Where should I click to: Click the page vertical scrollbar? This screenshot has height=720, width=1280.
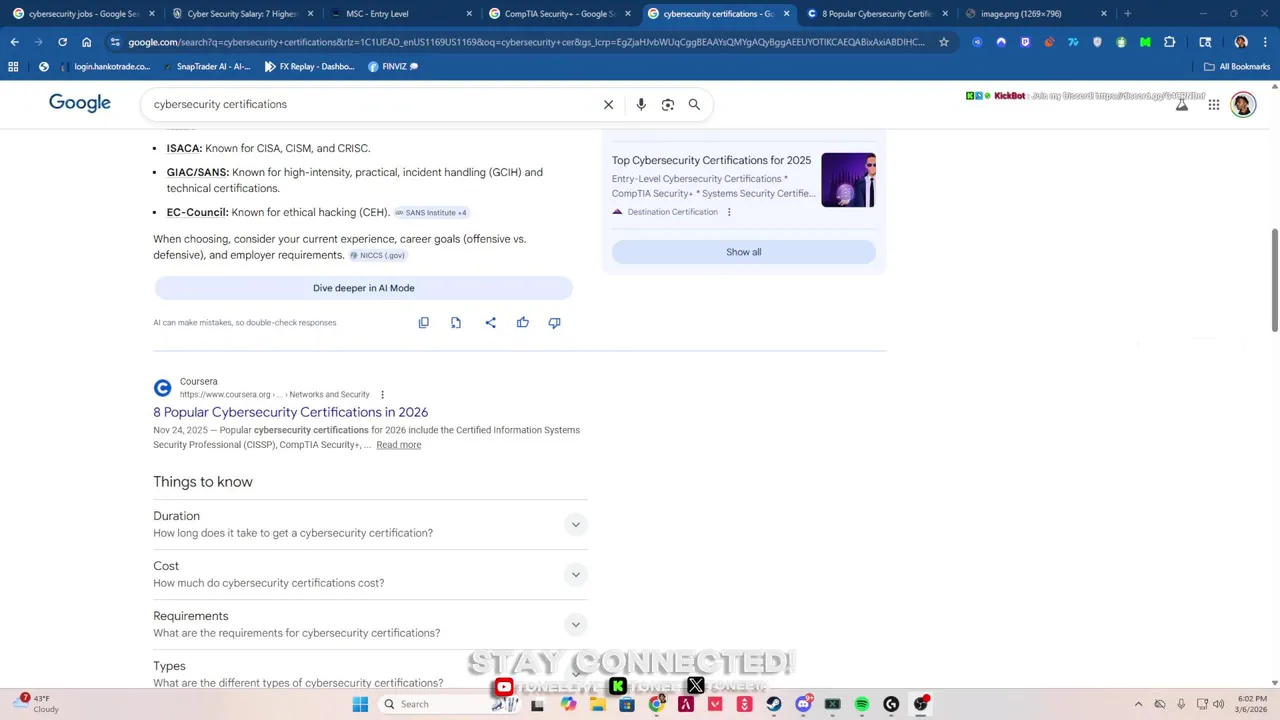tap(1274, 280)
